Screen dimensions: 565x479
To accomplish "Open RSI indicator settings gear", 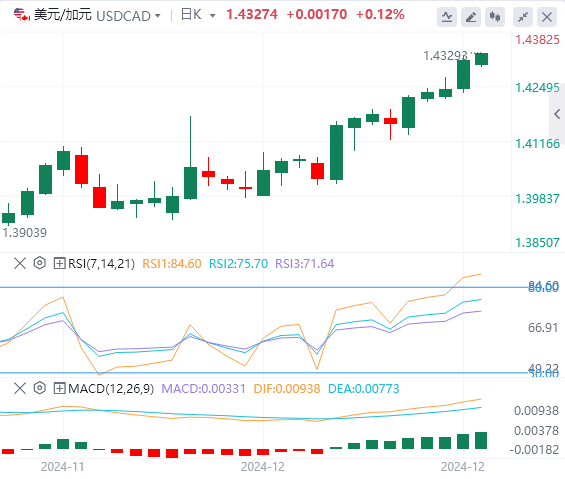I will (40, 263).
